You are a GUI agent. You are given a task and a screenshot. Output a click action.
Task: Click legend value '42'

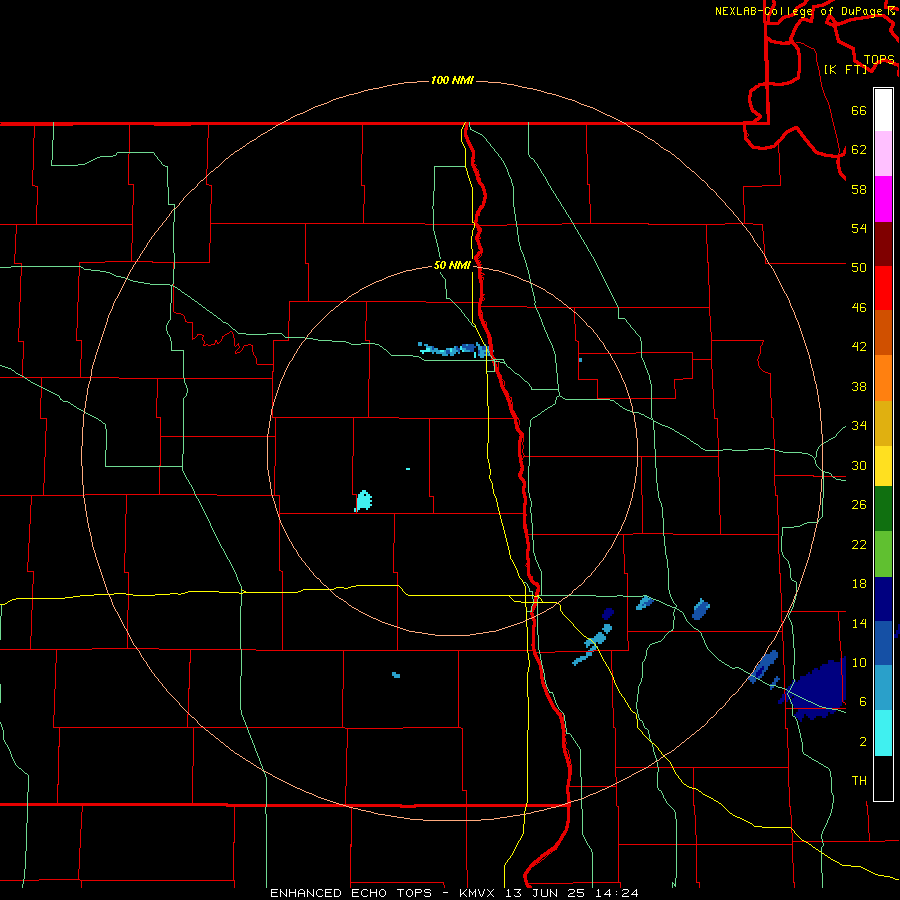[859, 347]
